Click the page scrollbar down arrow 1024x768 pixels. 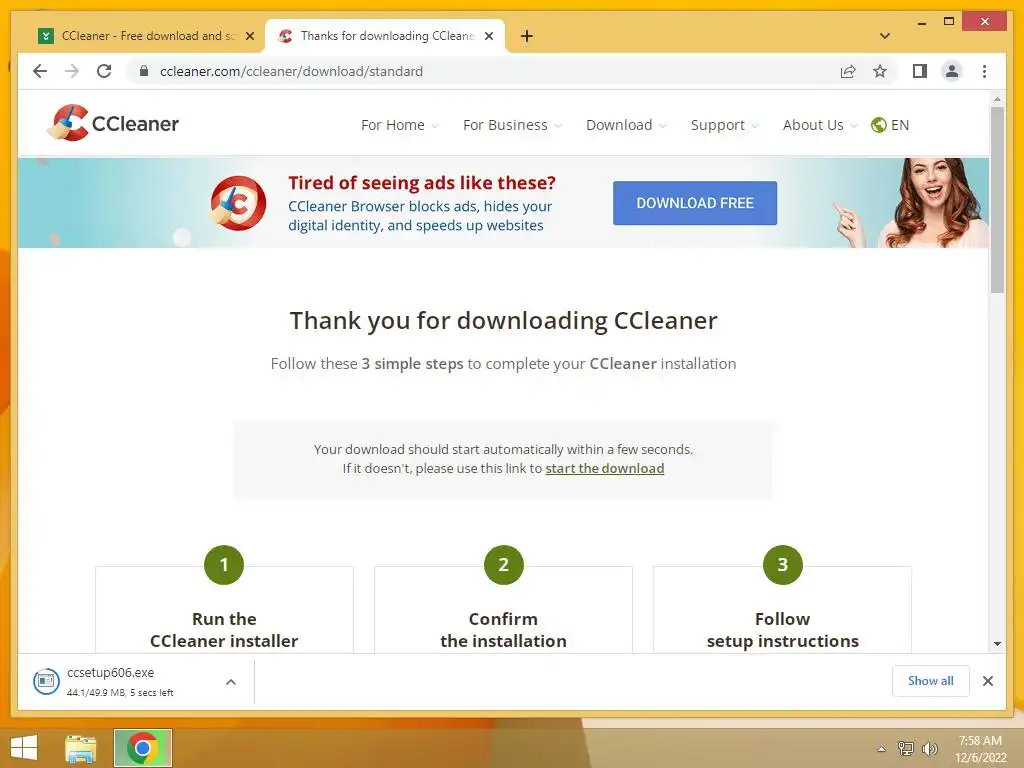coord(997,644)
